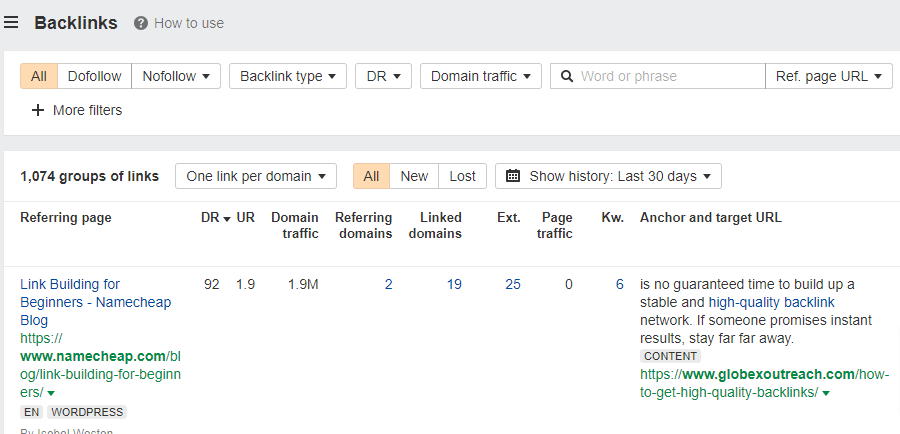Sort by Linked domains column header
Image resolution: width=900 pixels, height=434 pixels.
click(x=435, y=226)
